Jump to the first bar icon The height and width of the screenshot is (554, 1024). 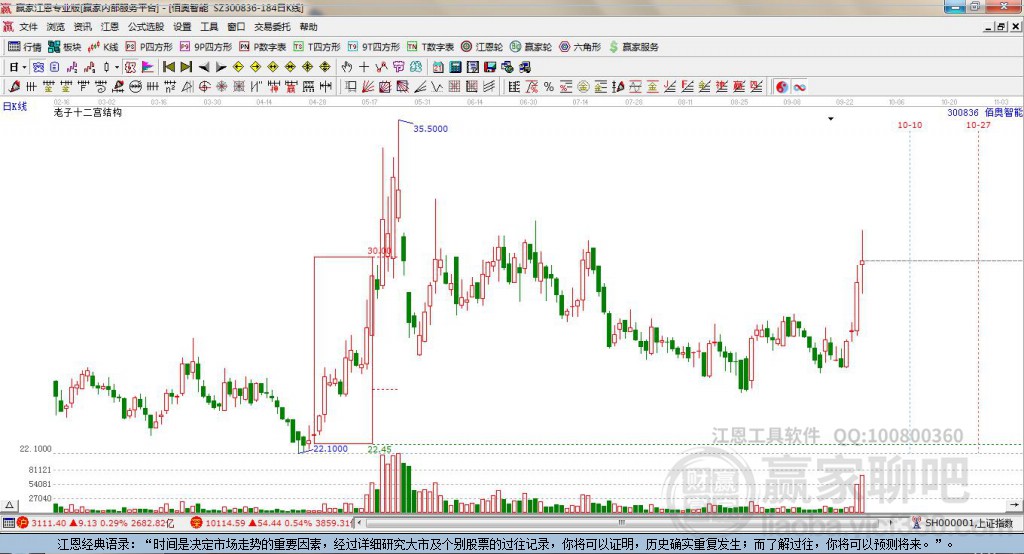tap(168, 67)
